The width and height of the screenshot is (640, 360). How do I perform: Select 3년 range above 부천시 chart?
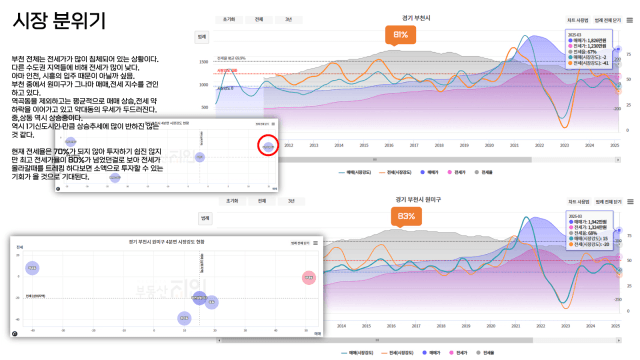coord(289,20)
